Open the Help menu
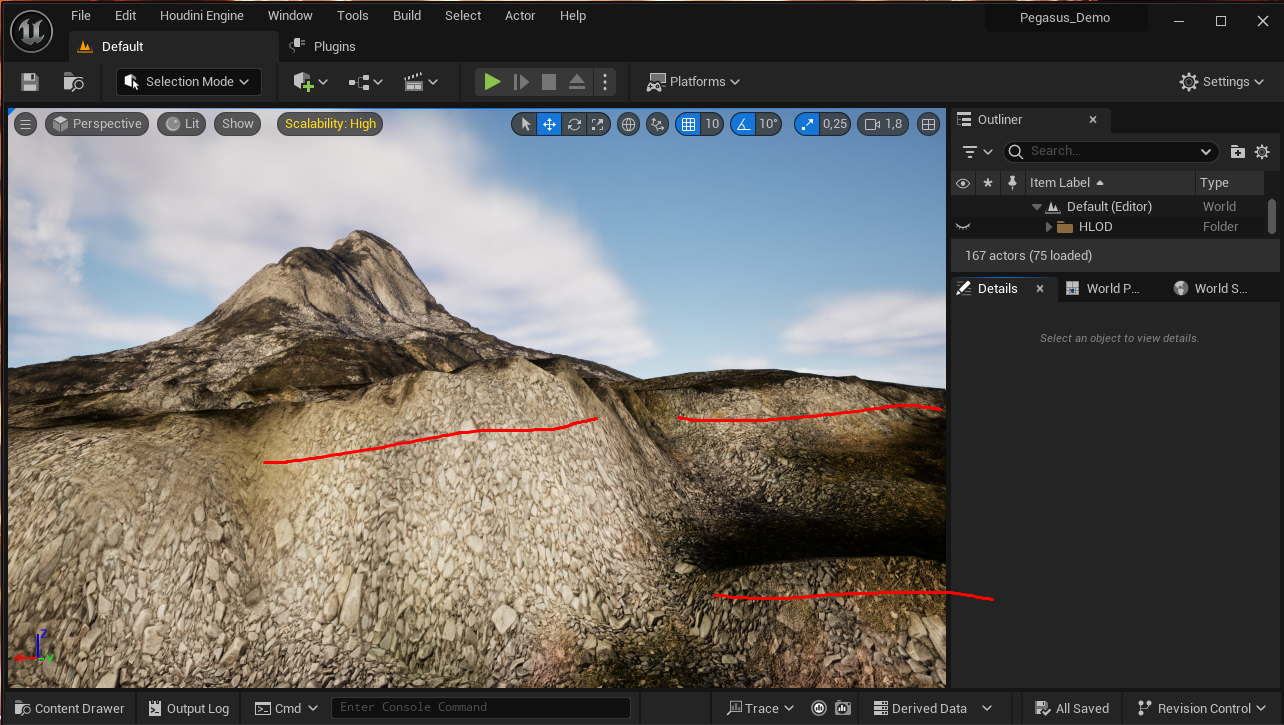 click(x=573, y=16)
